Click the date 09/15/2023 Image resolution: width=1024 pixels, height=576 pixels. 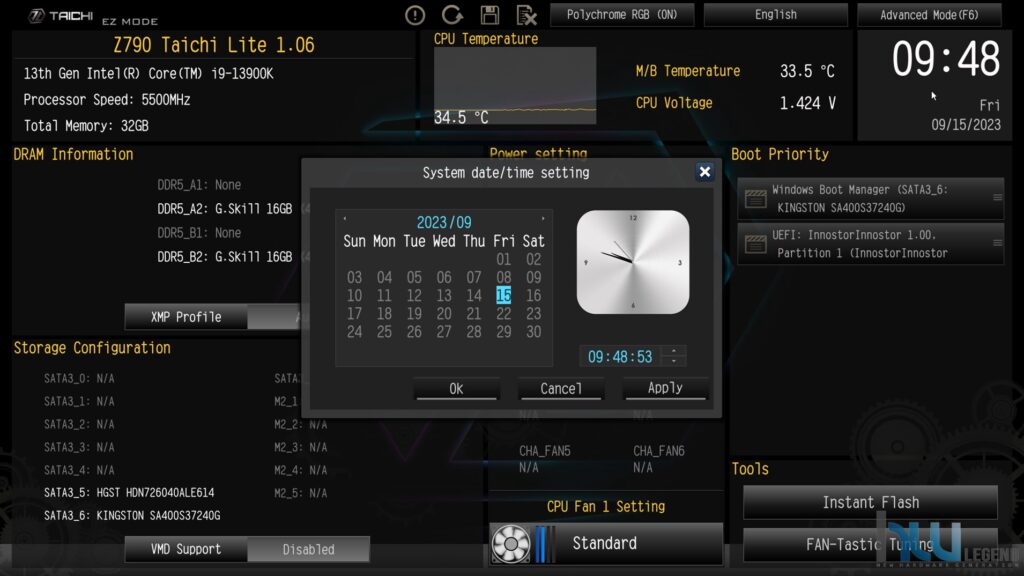pyautogui.click(x=966, y=125)
